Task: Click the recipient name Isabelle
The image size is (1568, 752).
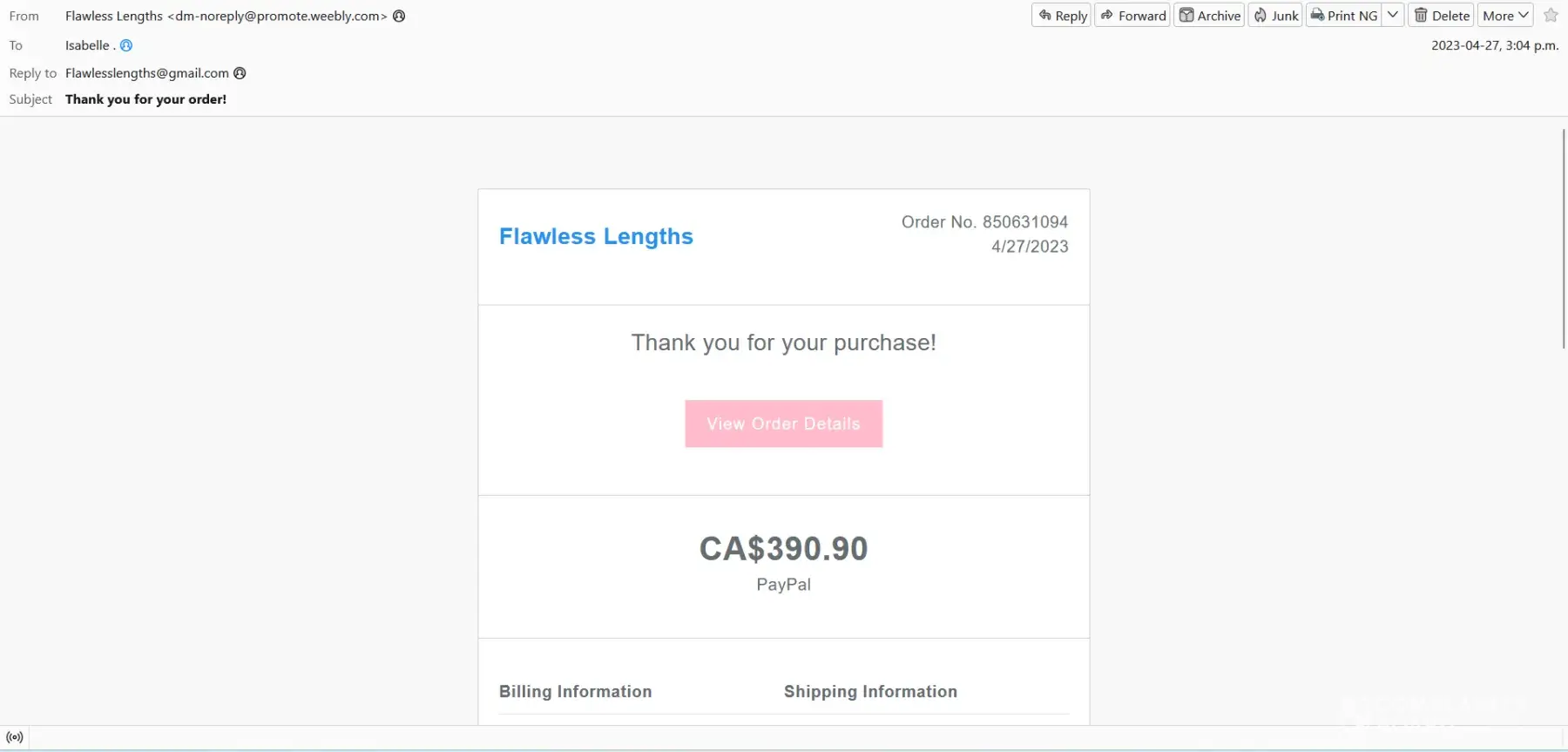Action: tap(87, 45)
